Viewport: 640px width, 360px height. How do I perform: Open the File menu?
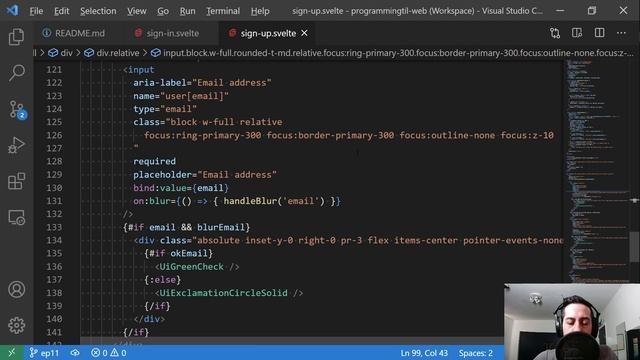pyautogui.click(x=36, y=11)
